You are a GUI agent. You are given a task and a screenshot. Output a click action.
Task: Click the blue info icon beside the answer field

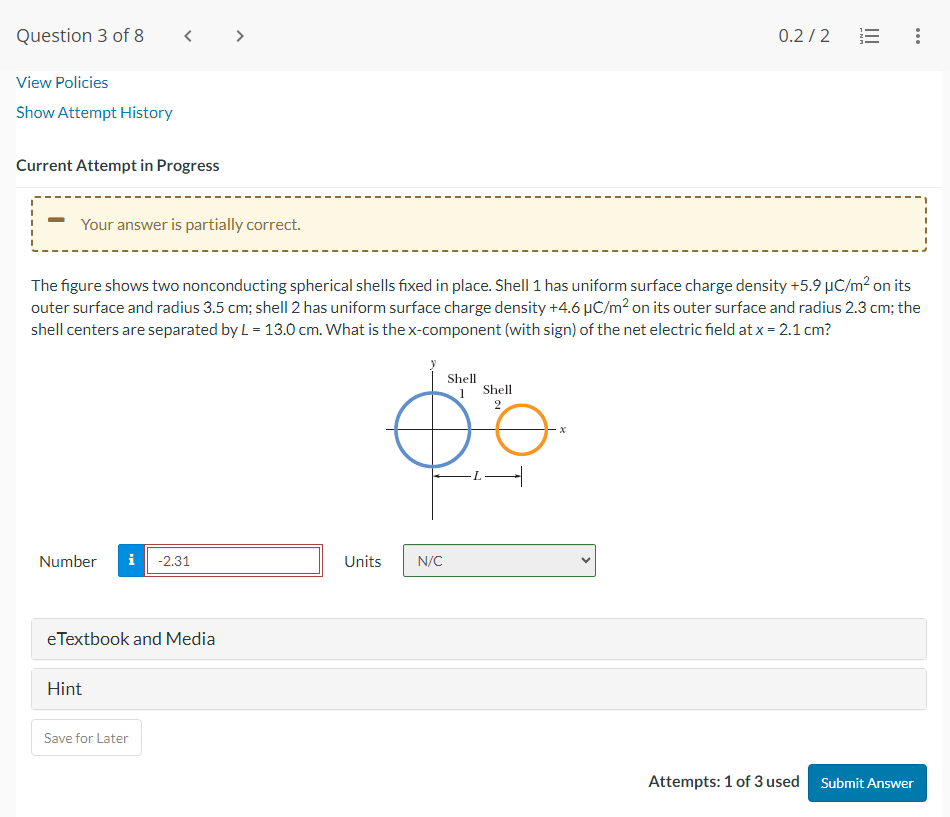point(131,561)
